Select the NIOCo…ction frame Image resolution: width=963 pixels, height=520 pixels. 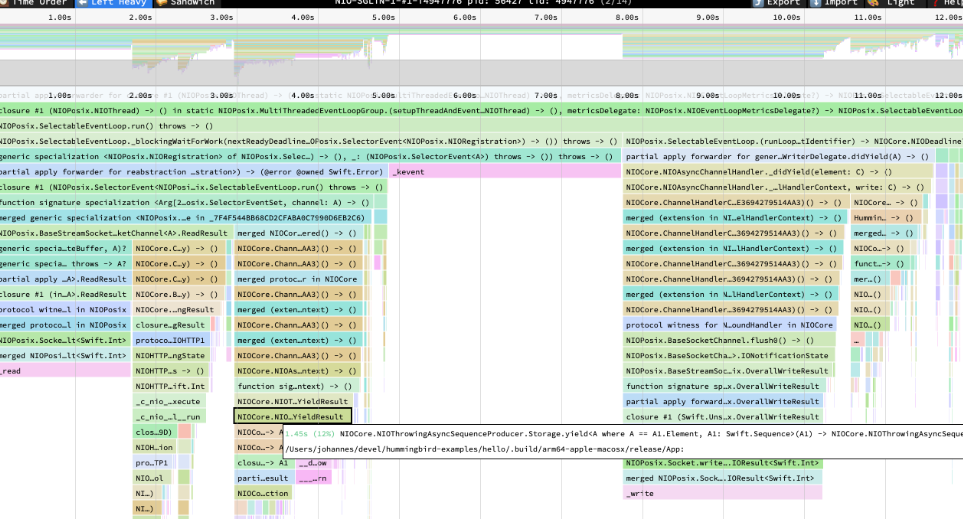(x=263, y=494)
